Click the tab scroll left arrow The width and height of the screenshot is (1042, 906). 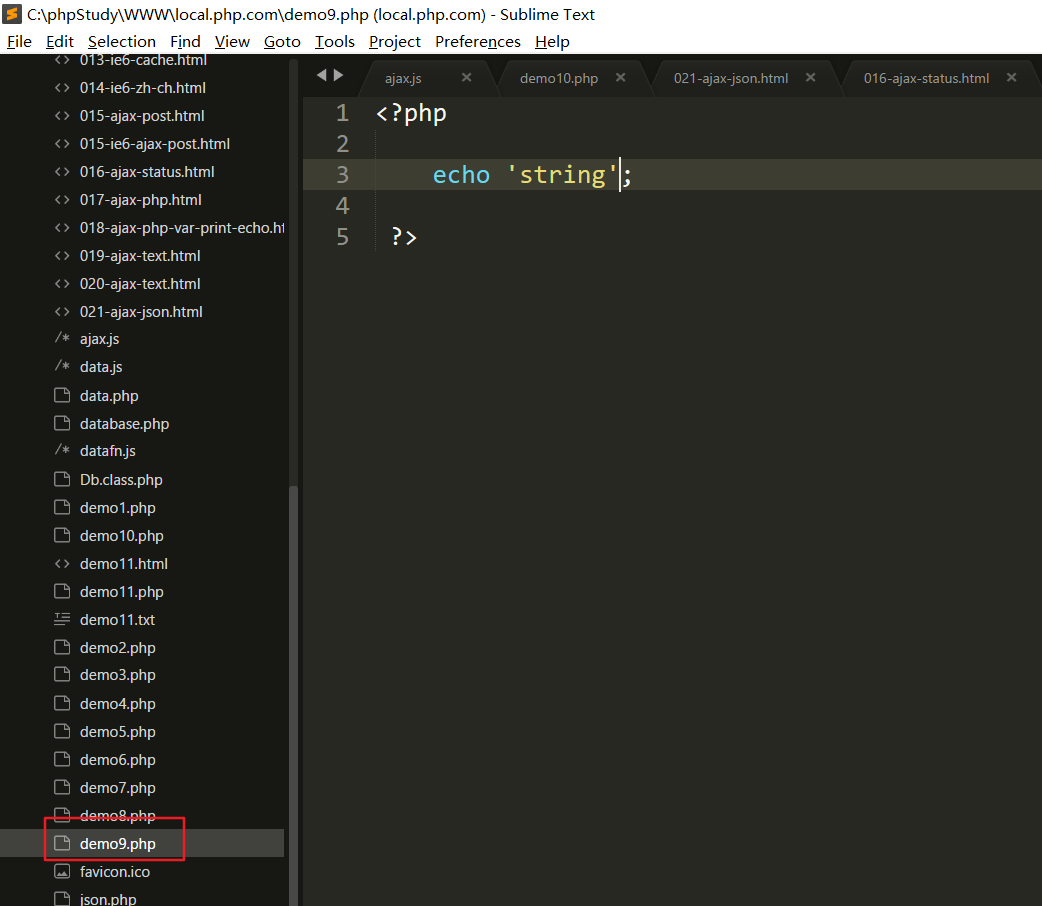click(x=322, y=75)
